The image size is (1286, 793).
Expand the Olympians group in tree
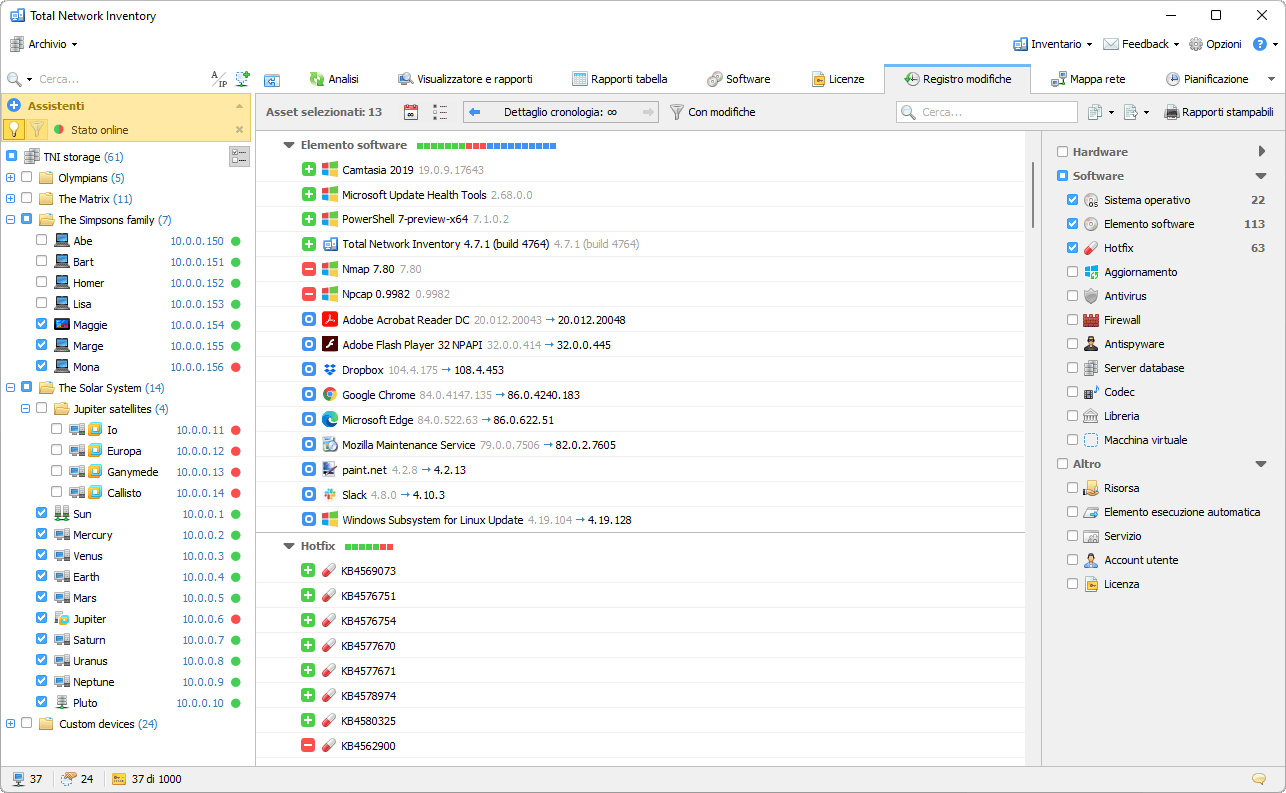click(x=11, y=178)
